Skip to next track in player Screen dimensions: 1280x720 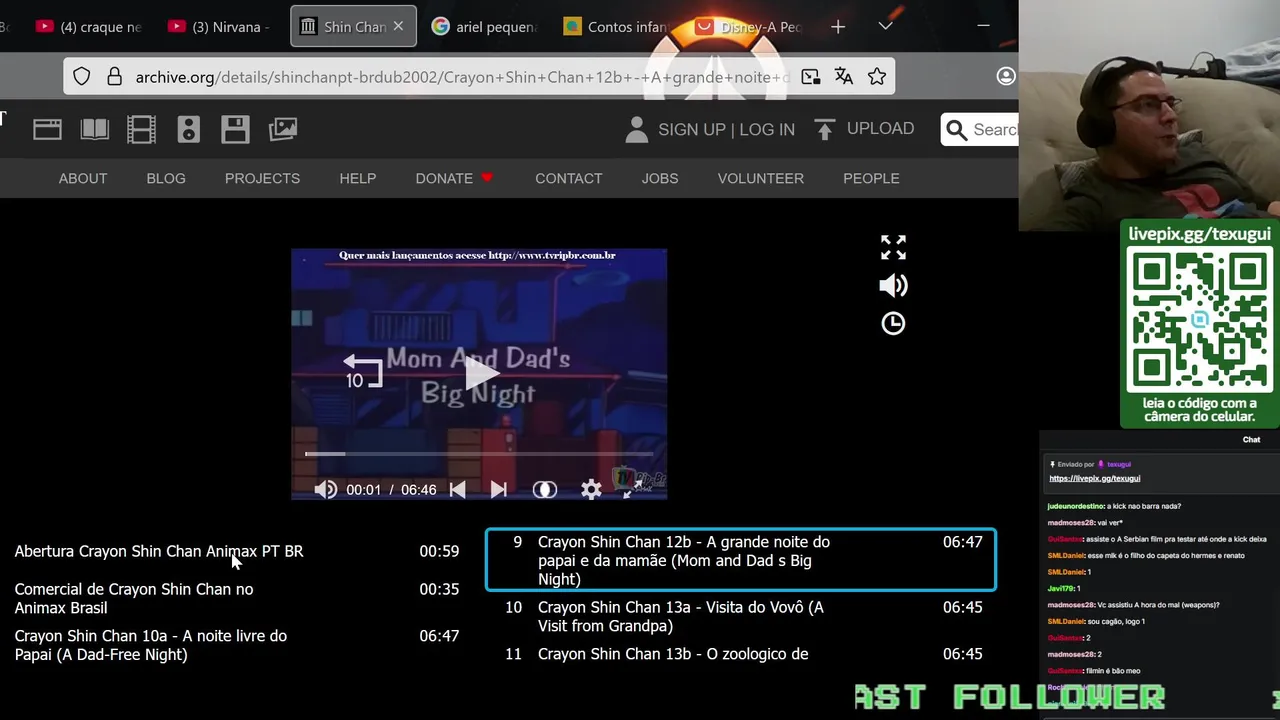[499, 489]
